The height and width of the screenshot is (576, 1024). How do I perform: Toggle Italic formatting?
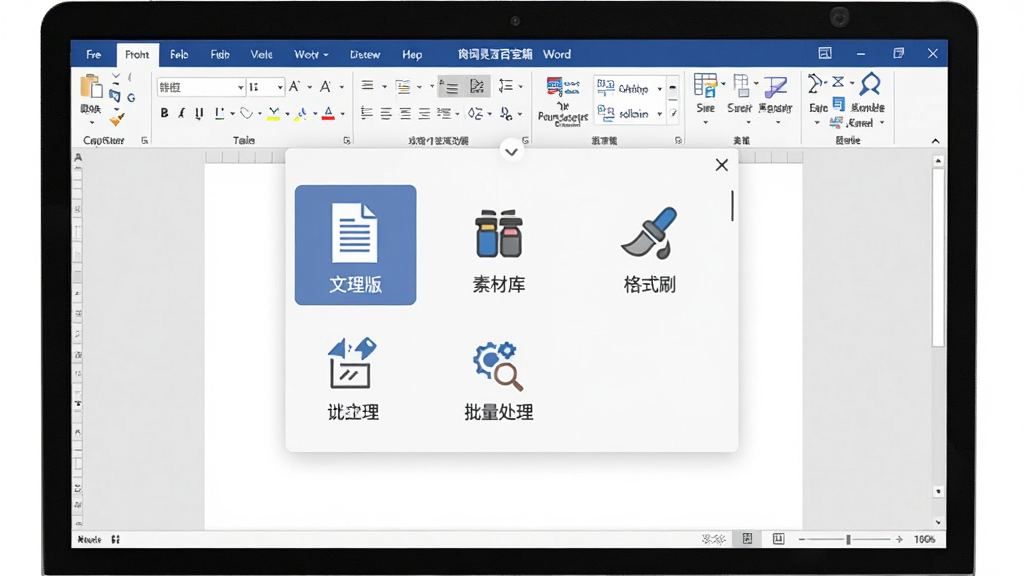pyautogui.click(x=182, y=114)
